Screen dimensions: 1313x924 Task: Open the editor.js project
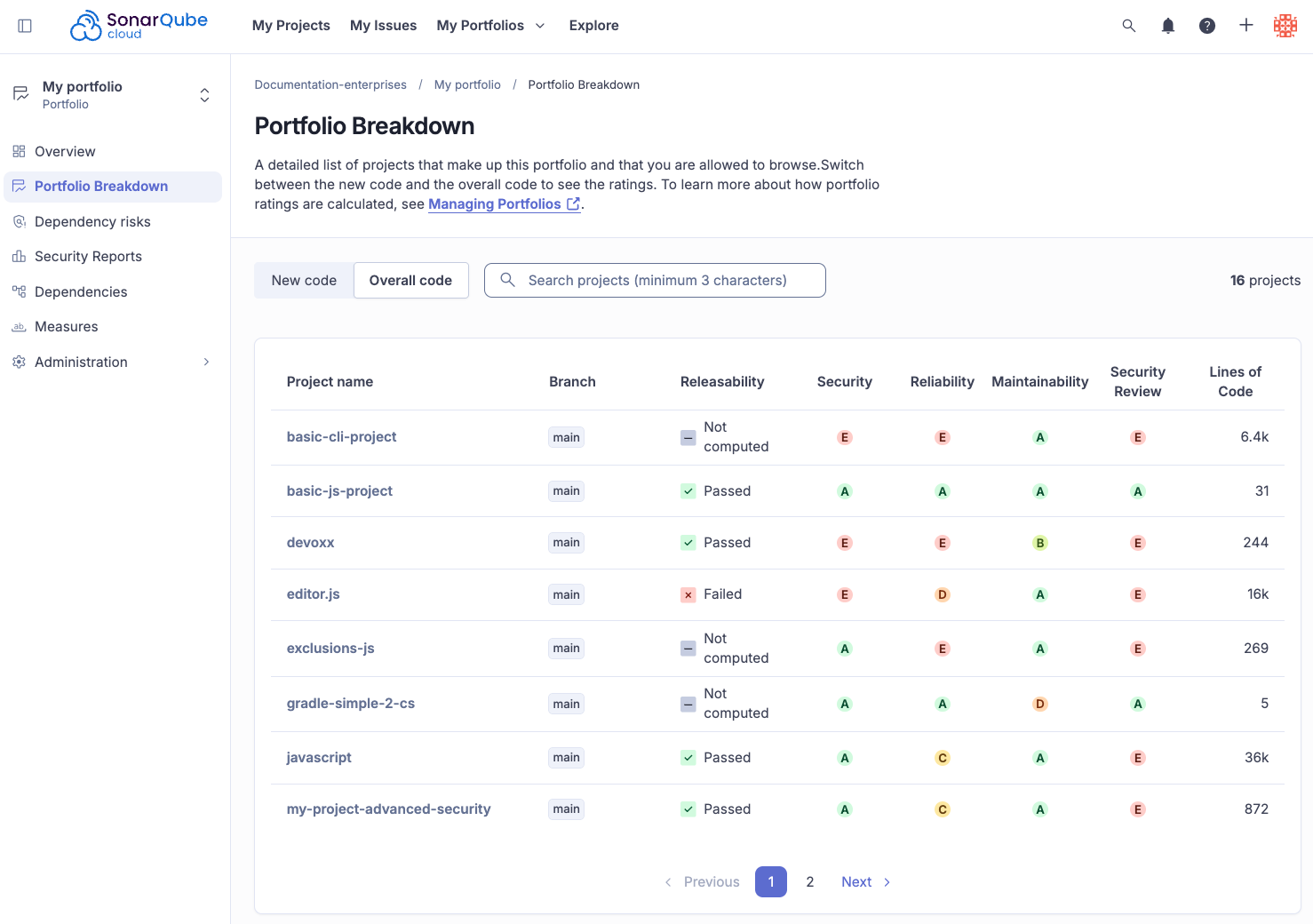click(x=314, y=594)
